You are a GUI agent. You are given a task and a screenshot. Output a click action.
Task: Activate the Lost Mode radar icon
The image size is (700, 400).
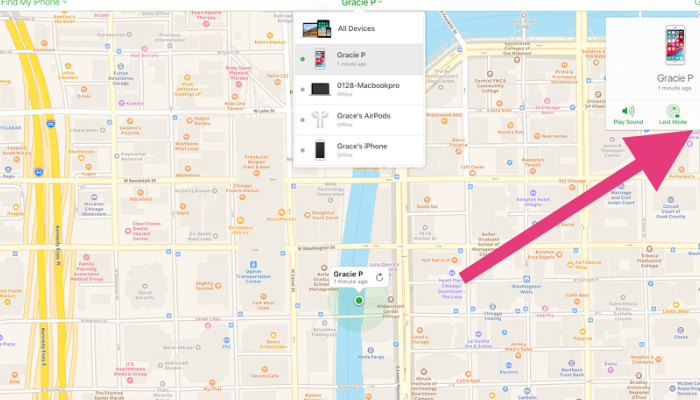672,111
